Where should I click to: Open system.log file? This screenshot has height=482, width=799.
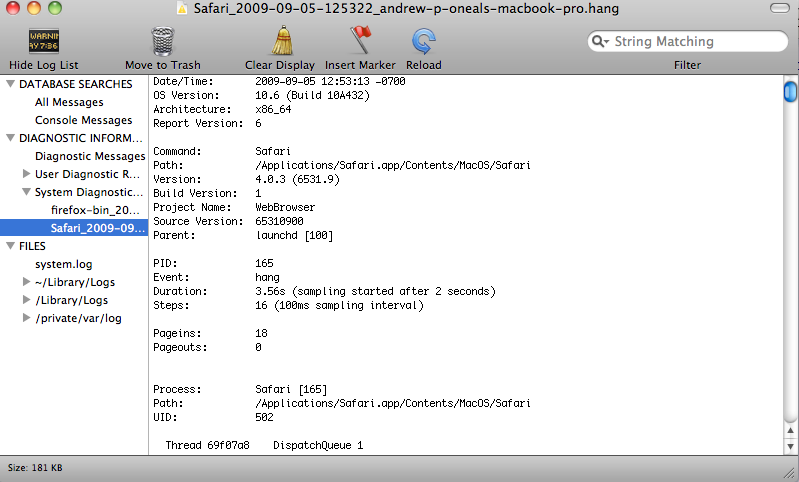click(64, 264)
